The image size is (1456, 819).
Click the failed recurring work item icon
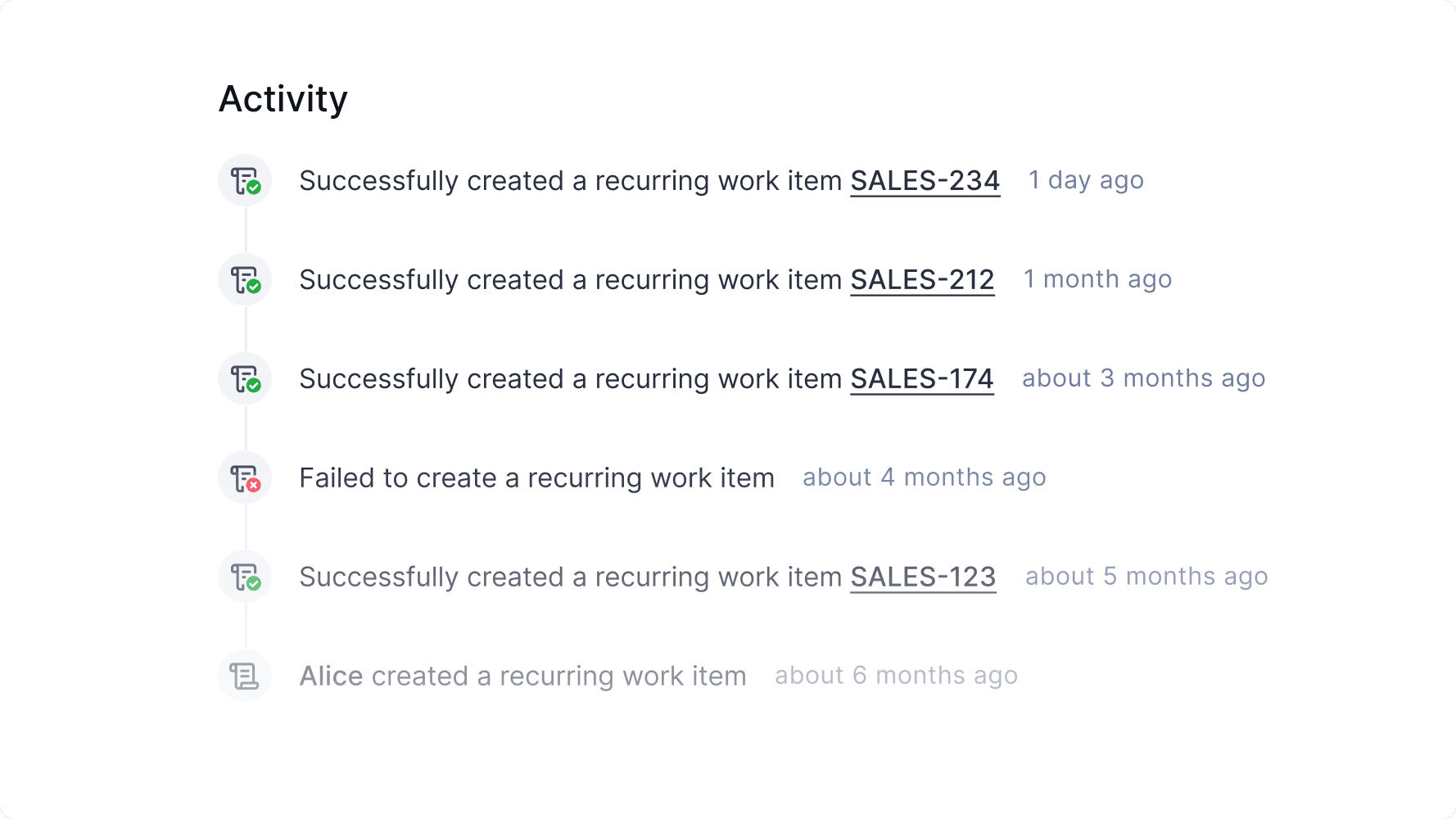click(x=244, y=477)
